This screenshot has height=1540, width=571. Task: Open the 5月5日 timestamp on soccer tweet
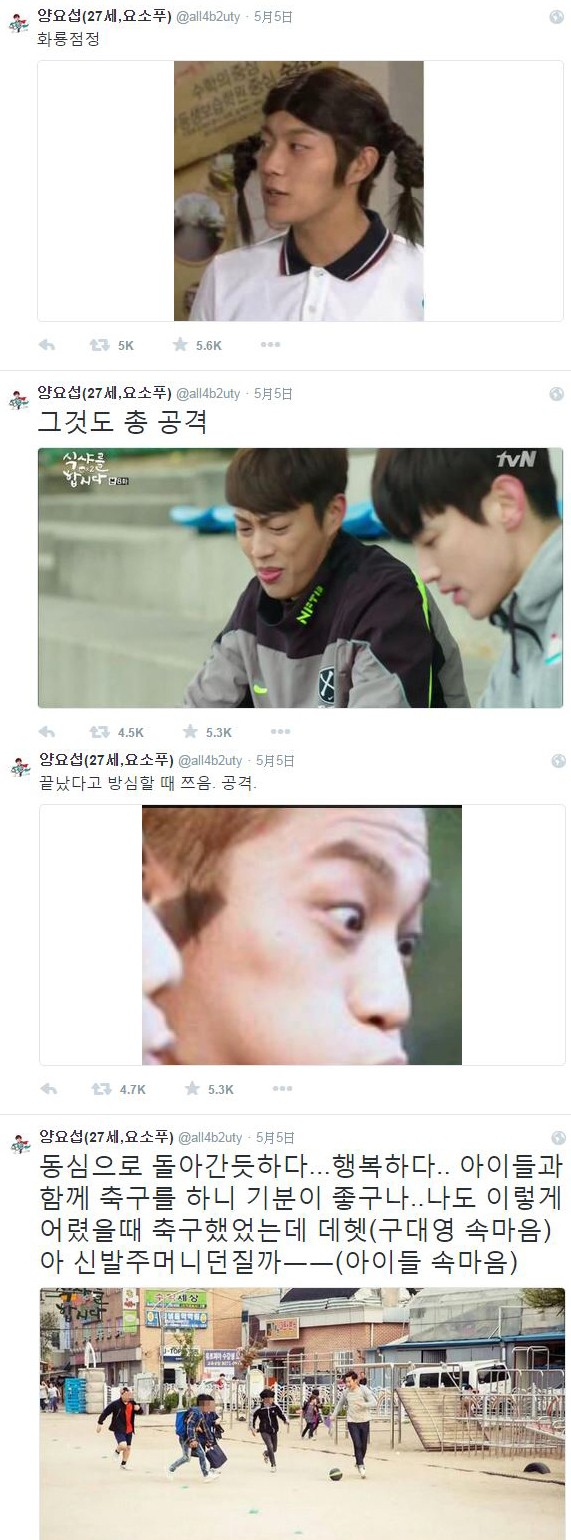click(275, 1138)
